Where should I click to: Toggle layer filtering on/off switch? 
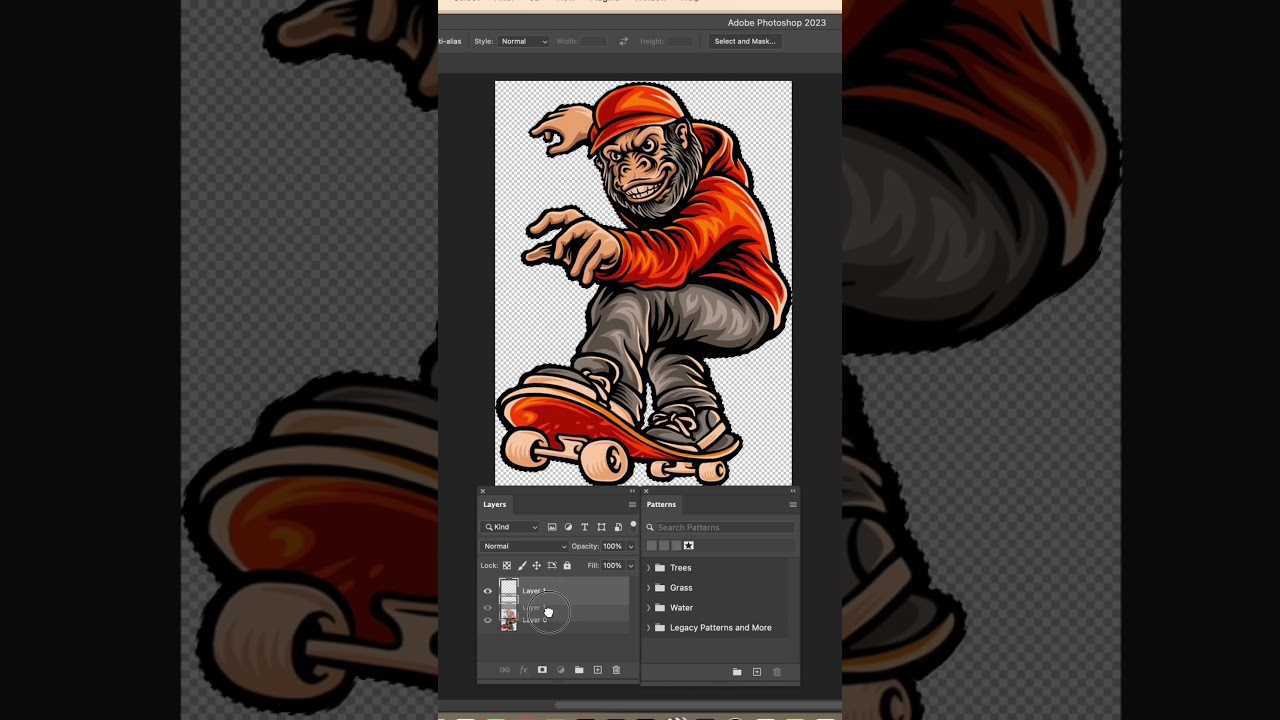point(633,525)
